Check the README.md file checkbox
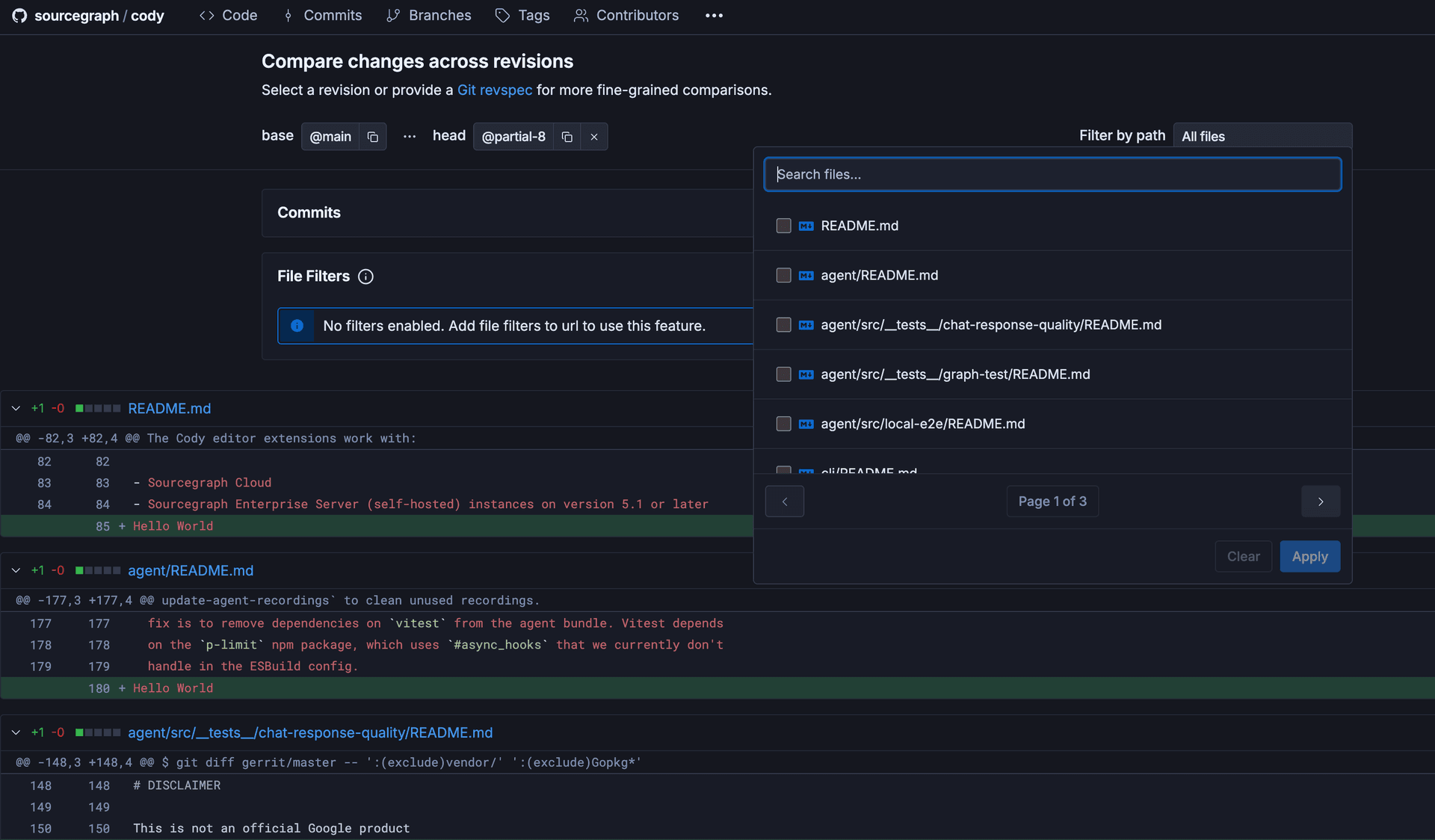The height and width of the screenshot is (840, 1435). (x=783, y=226)
